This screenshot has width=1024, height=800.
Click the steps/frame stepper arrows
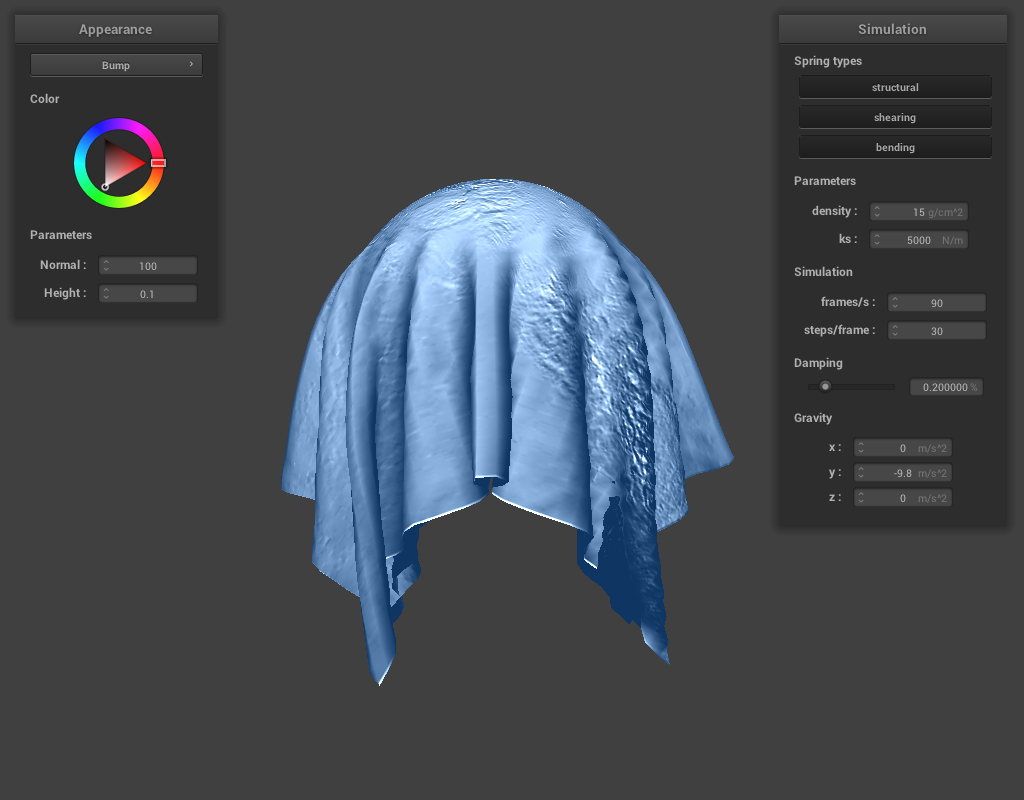[x=895, y=331]
